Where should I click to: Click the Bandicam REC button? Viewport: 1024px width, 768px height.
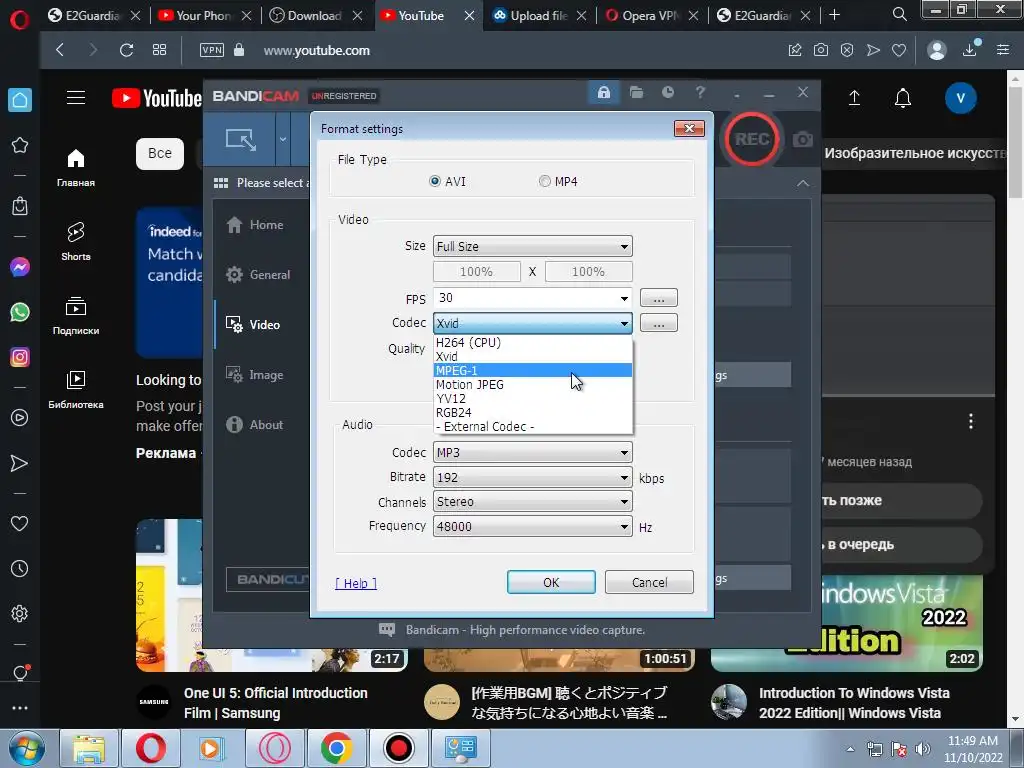[x=752, y=139]
